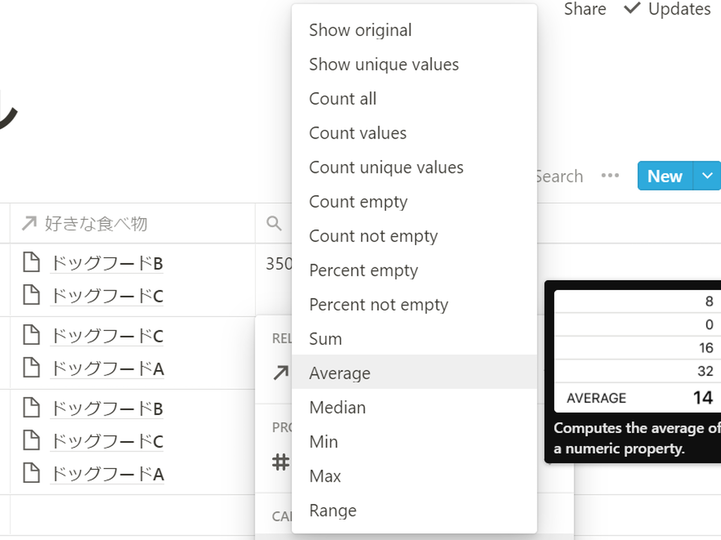Open Updates panel
This screenshot has height=540, width=721.
pyautogui.click(x=668, y=9)
